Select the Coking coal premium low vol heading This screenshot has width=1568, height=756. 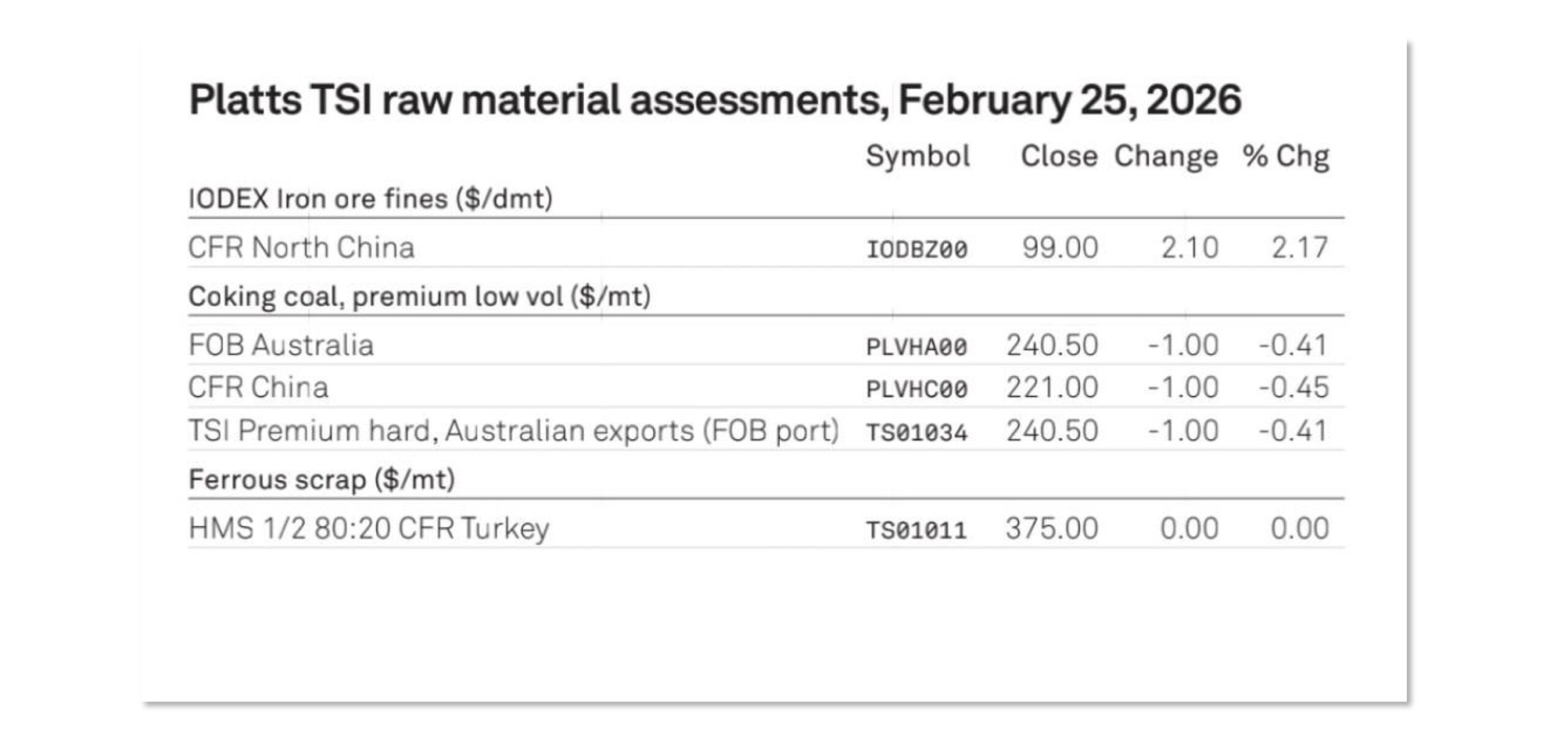pyautogui.click(x=419, y=297)
